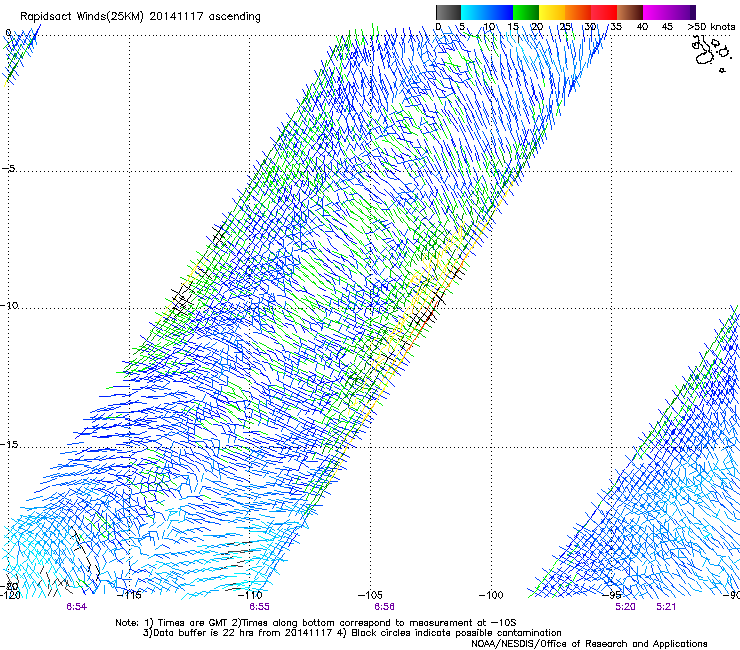Click the red 30-35 knots color swatch
The height and width of the screenshot is (650, 740).
click(604, 12)
